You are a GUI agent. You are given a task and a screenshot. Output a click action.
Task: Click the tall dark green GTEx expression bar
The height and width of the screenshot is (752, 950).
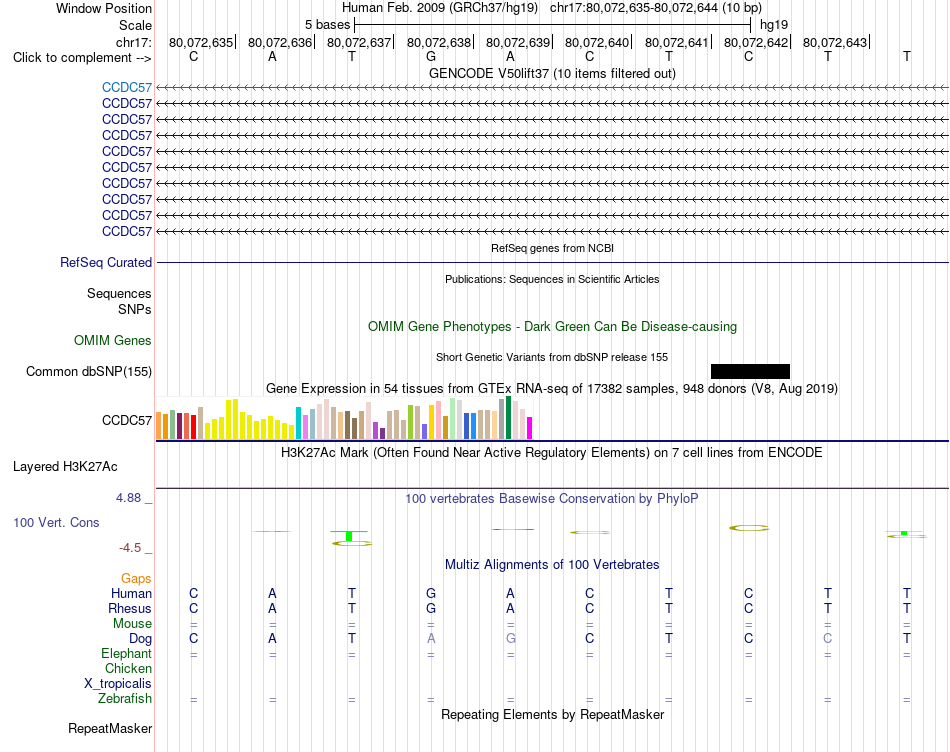point(509,418)
